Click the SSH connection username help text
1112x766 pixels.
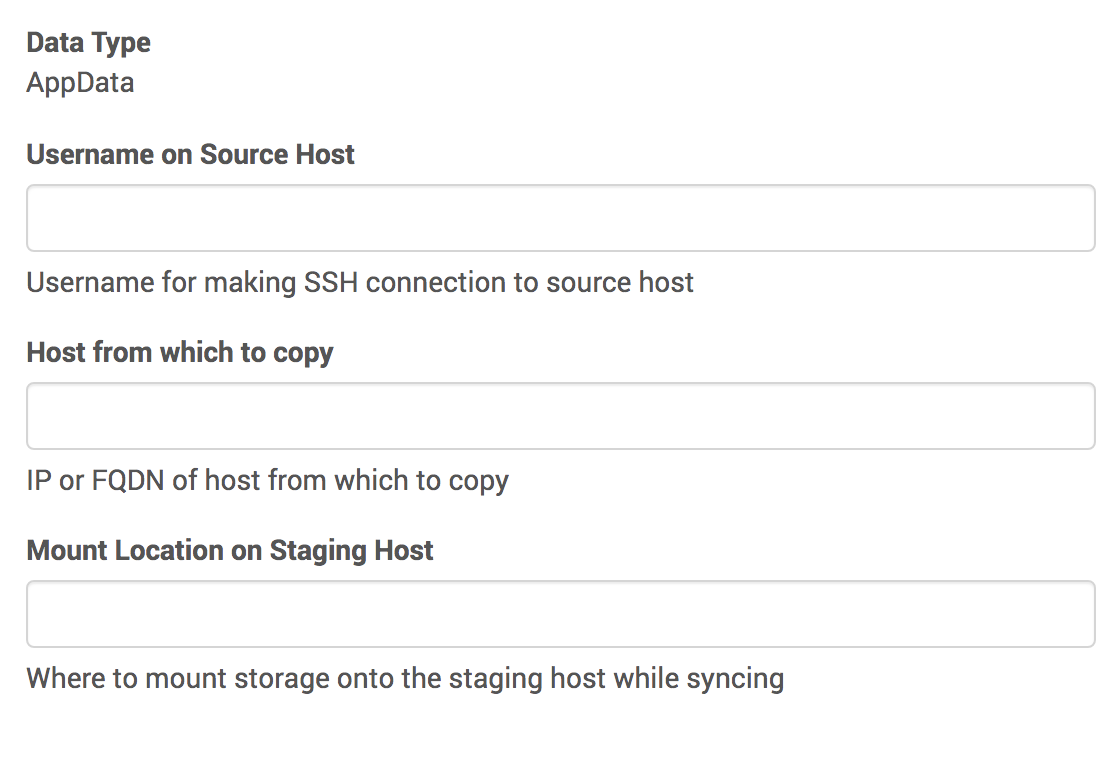tap(360, 282)
